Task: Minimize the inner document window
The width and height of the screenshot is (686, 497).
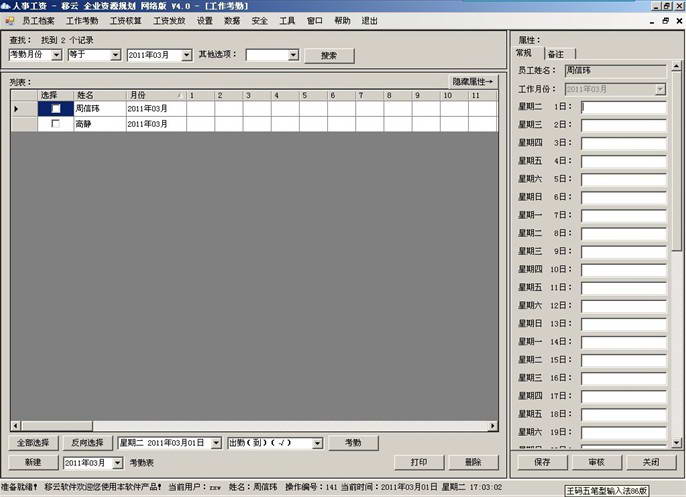Action: coord(652,21)
